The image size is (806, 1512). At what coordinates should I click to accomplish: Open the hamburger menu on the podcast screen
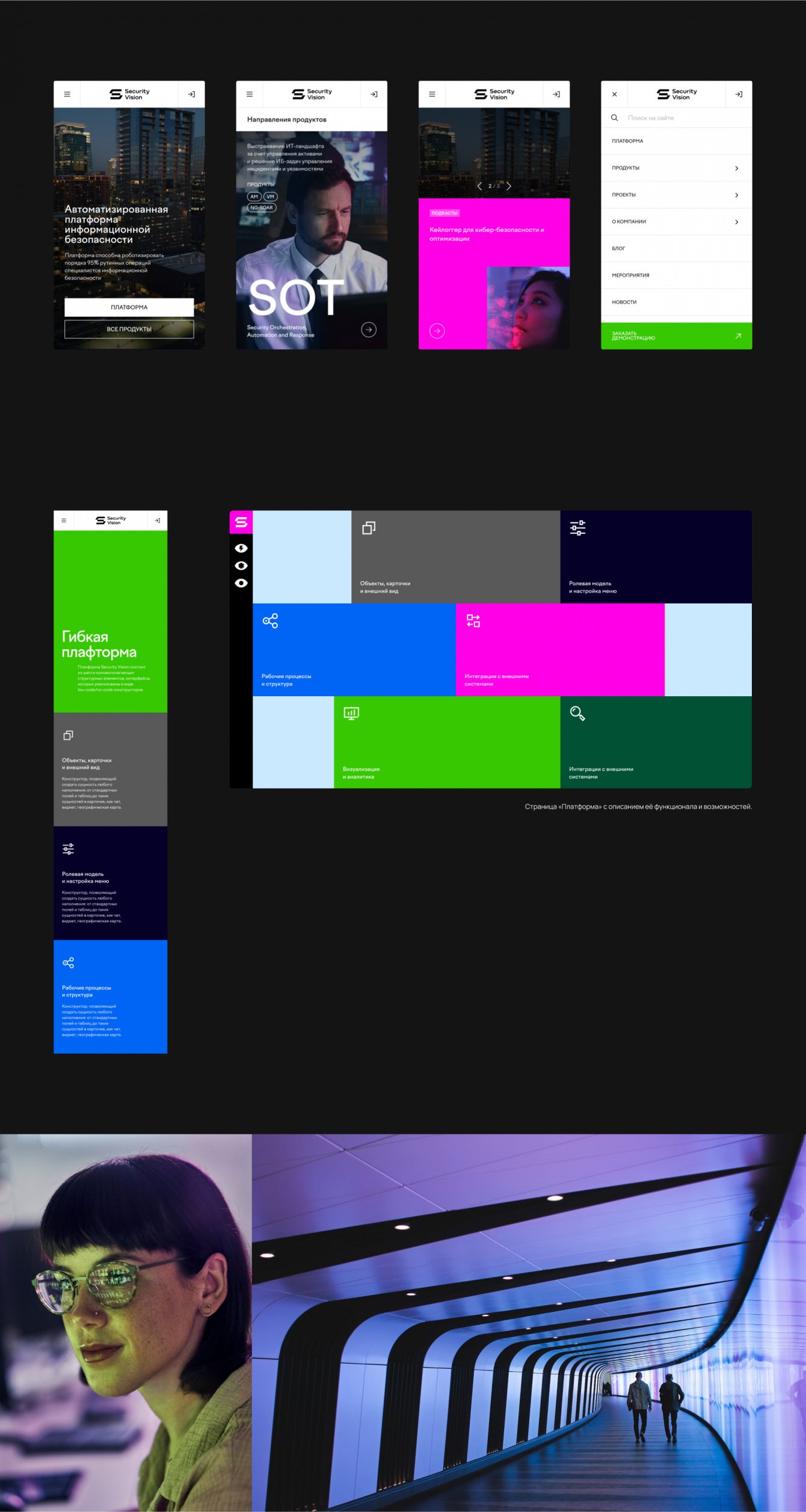[x=432, y=94]
